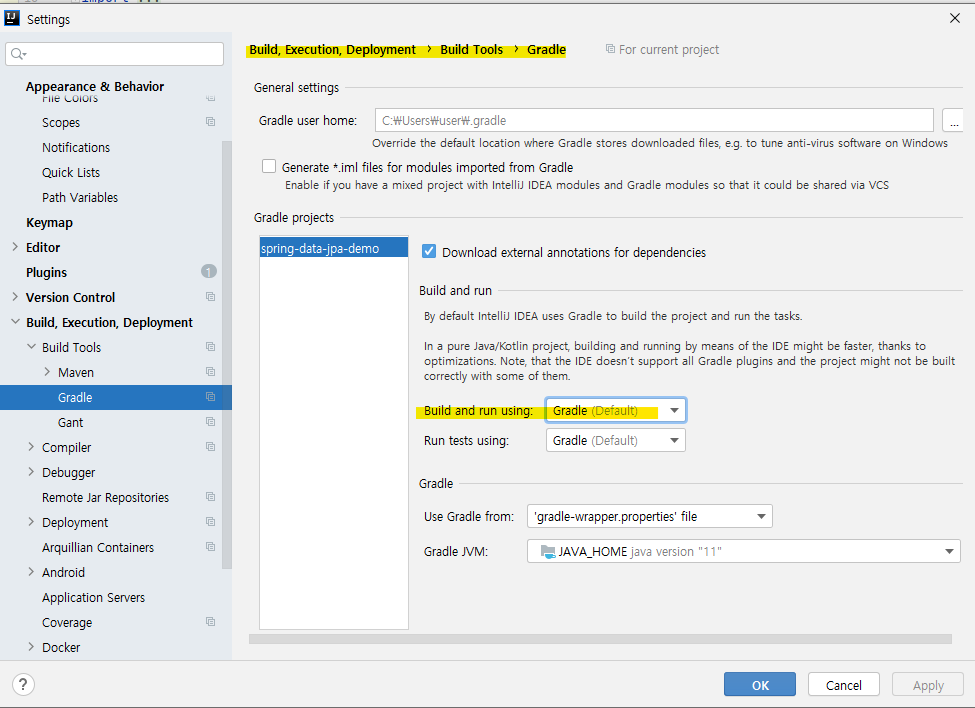Expand the Android node

(31, 572)
